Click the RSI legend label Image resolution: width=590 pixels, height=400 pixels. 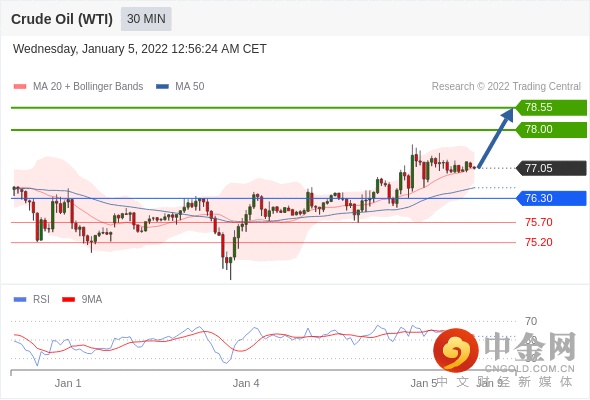(41, 300)
